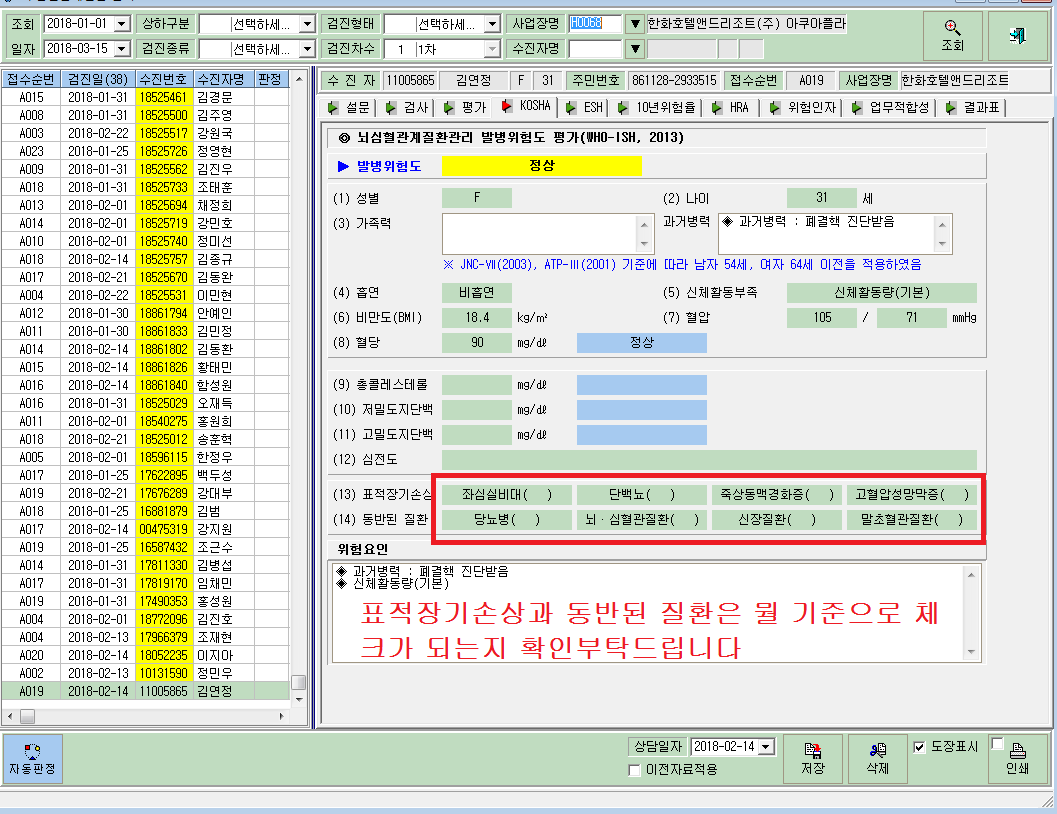Click the 저장 save icon
Screen dimensions: 1057x814
click(x=813, y=750)
